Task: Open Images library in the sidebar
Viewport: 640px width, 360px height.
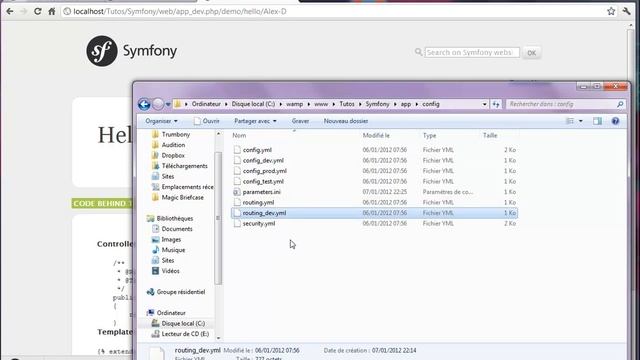Action: pyautogui.click(x=166, y=240)
